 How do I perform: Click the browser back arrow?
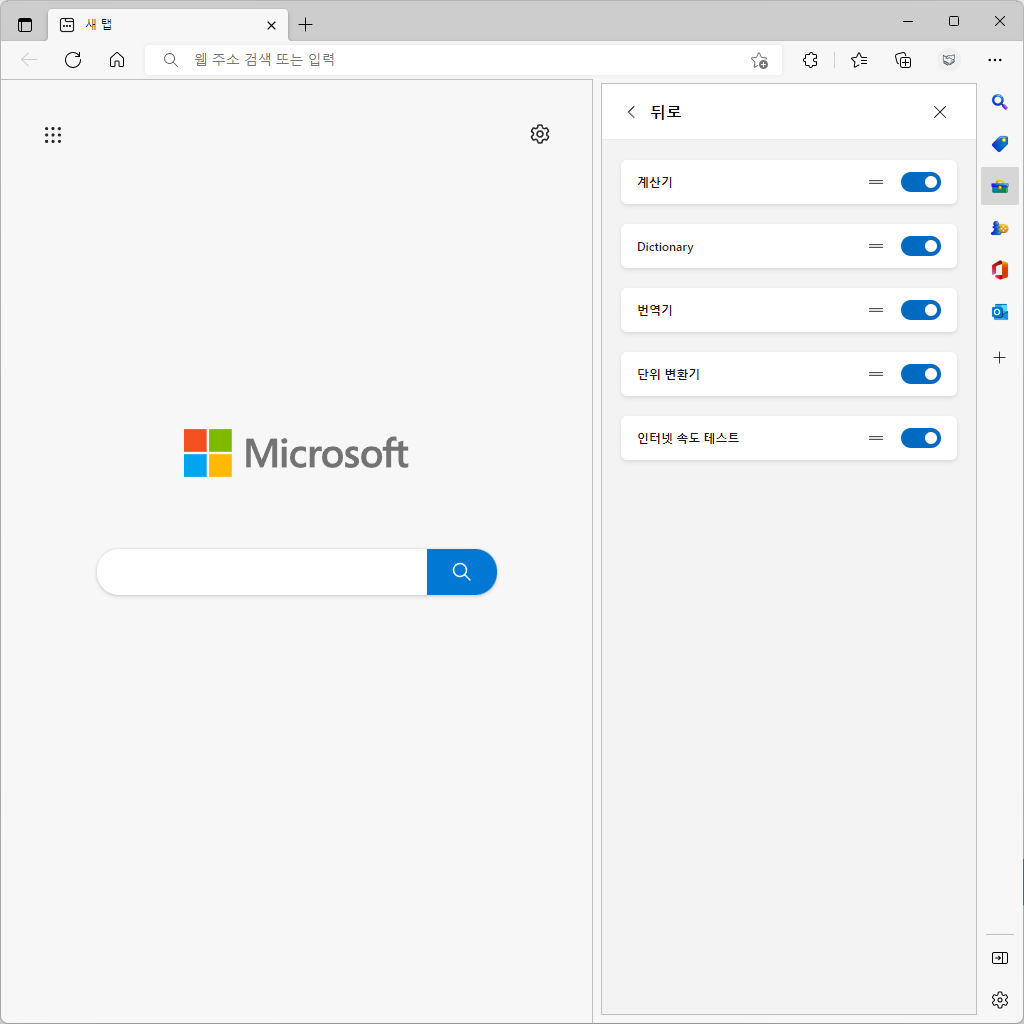[x=29, y=60]
